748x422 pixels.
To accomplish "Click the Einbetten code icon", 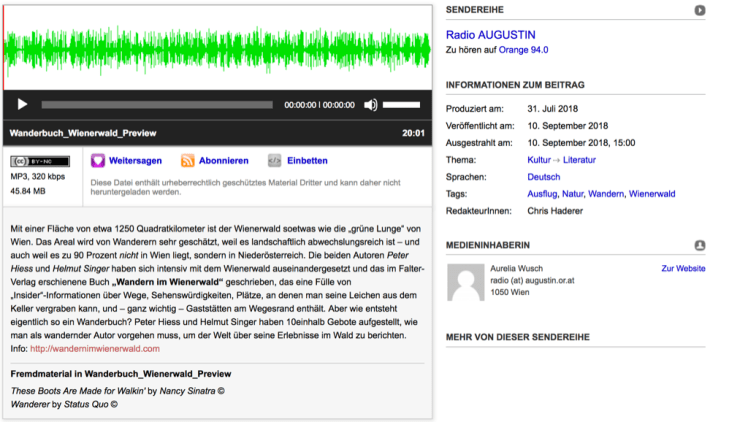I will point(275,160).
